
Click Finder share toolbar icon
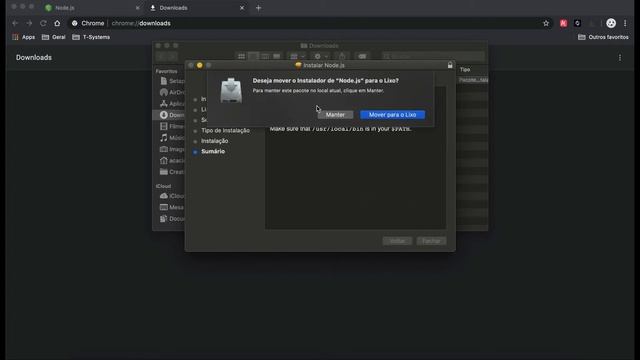tap(342, 56)
